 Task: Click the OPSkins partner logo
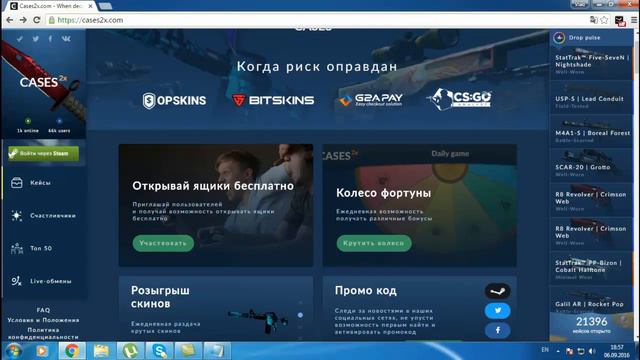pyautogui.click(x=174, y=100)
